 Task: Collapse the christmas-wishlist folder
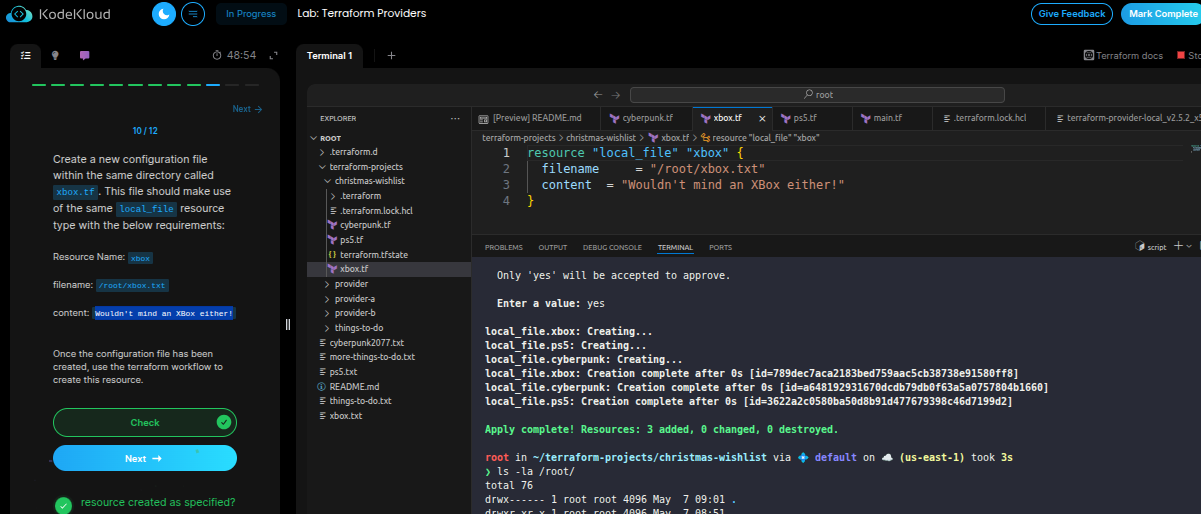pos(370,181)
